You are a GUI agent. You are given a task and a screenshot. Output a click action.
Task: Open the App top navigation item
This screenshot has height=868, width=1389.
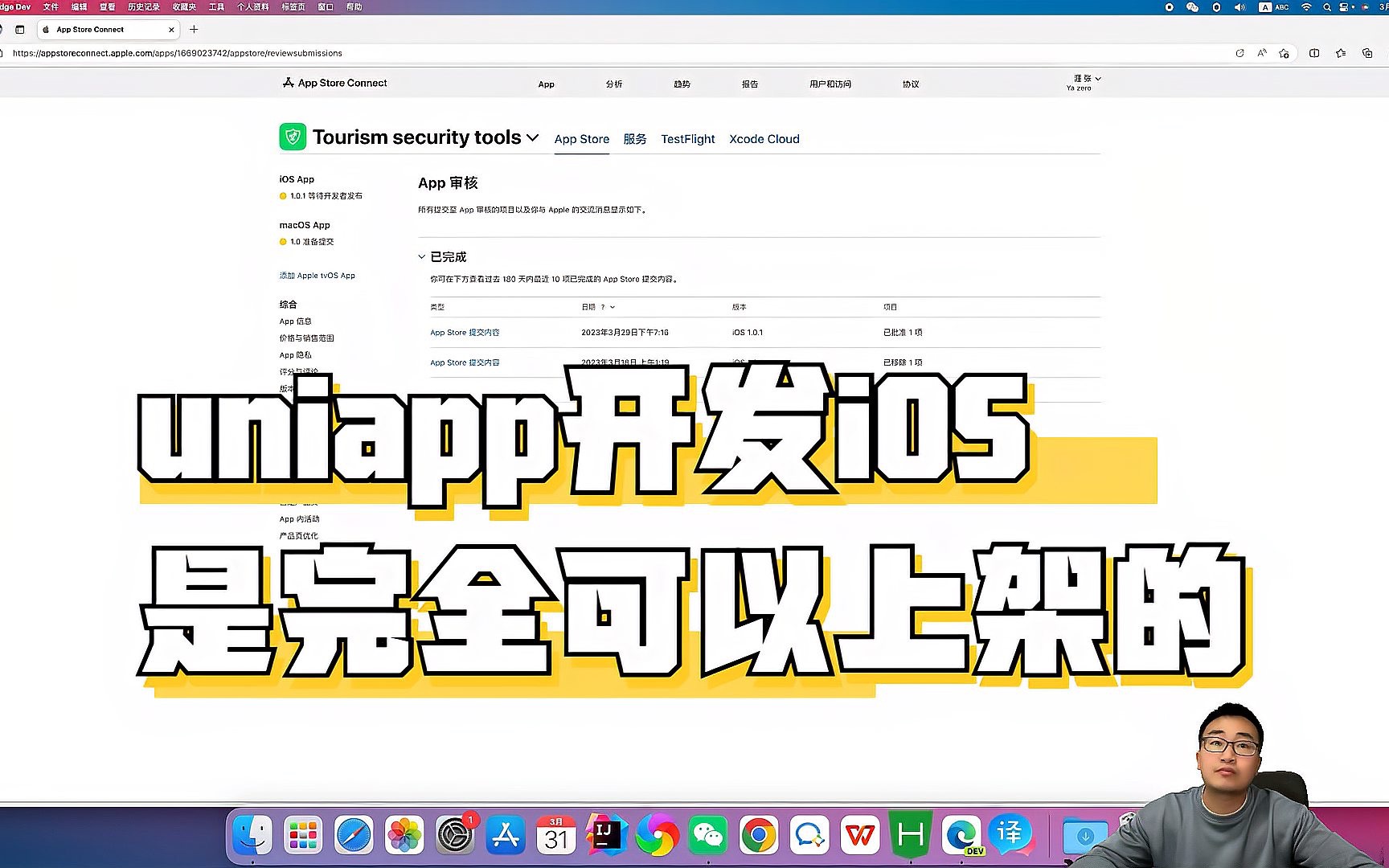(x=547, y=84)
